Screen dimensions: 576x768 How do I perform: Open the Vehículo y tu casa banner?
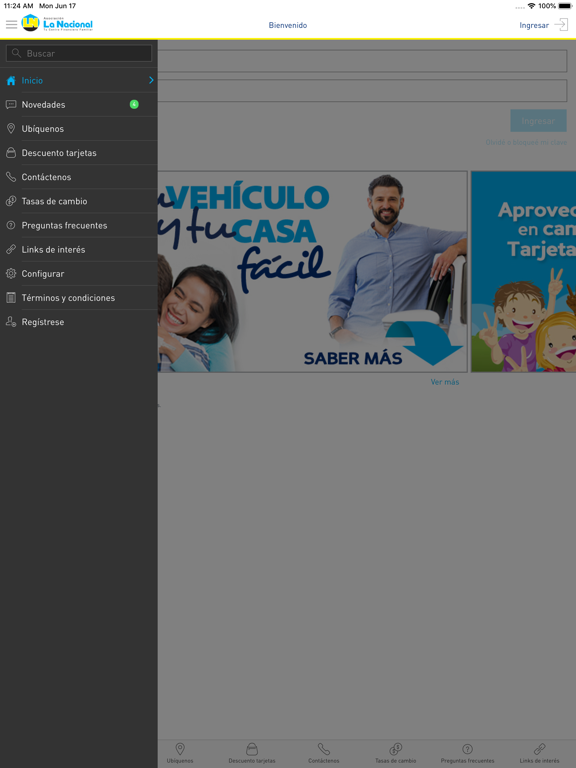(312, 271)
